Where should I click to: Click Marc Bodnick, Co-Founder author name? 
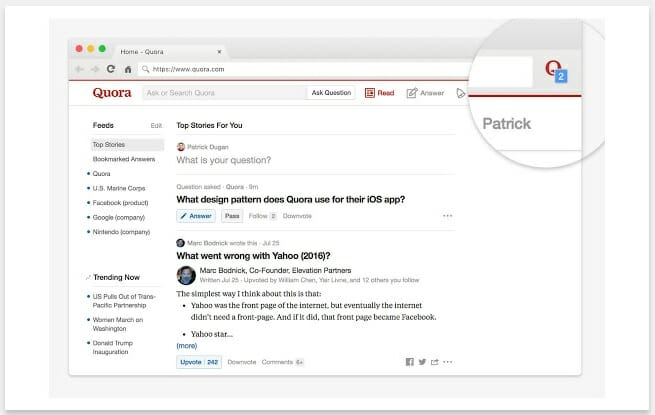tap(275, 270)
